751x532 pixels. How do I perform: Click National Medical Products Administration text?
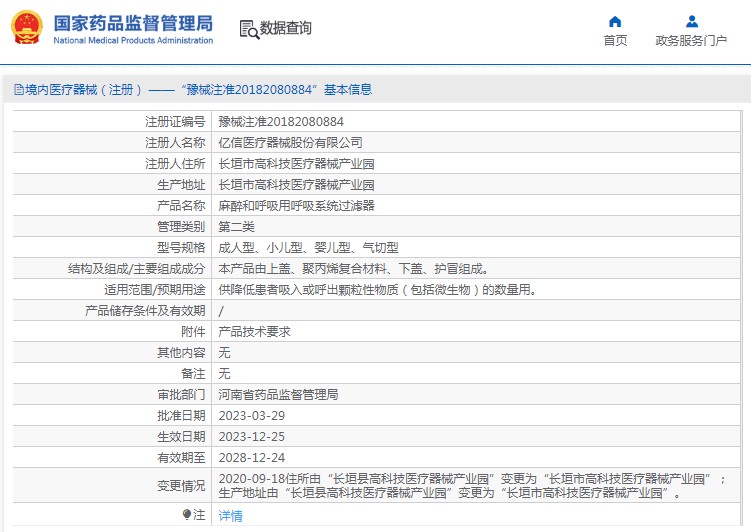click(x=133, y=41)
